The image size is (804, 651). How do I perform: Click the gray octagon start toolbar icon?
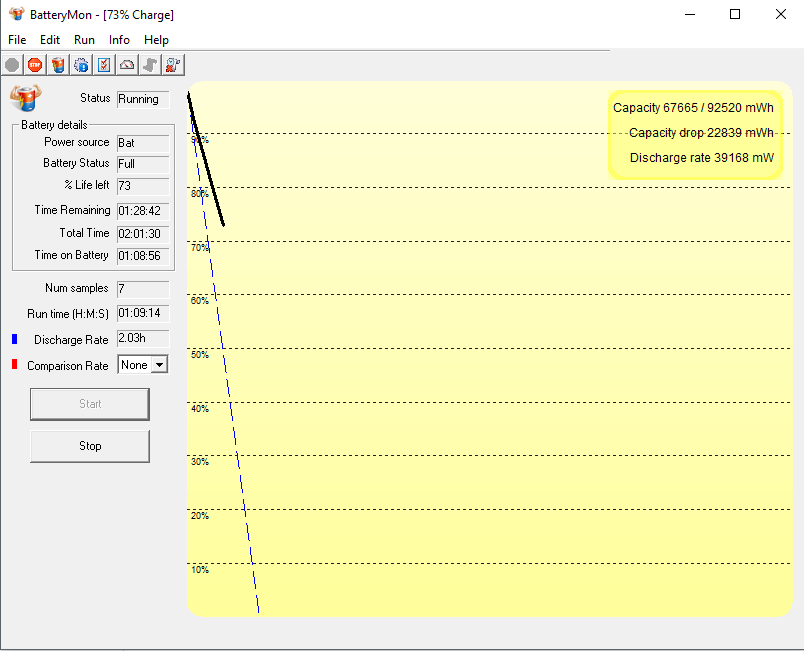click(x=12, y=65)
